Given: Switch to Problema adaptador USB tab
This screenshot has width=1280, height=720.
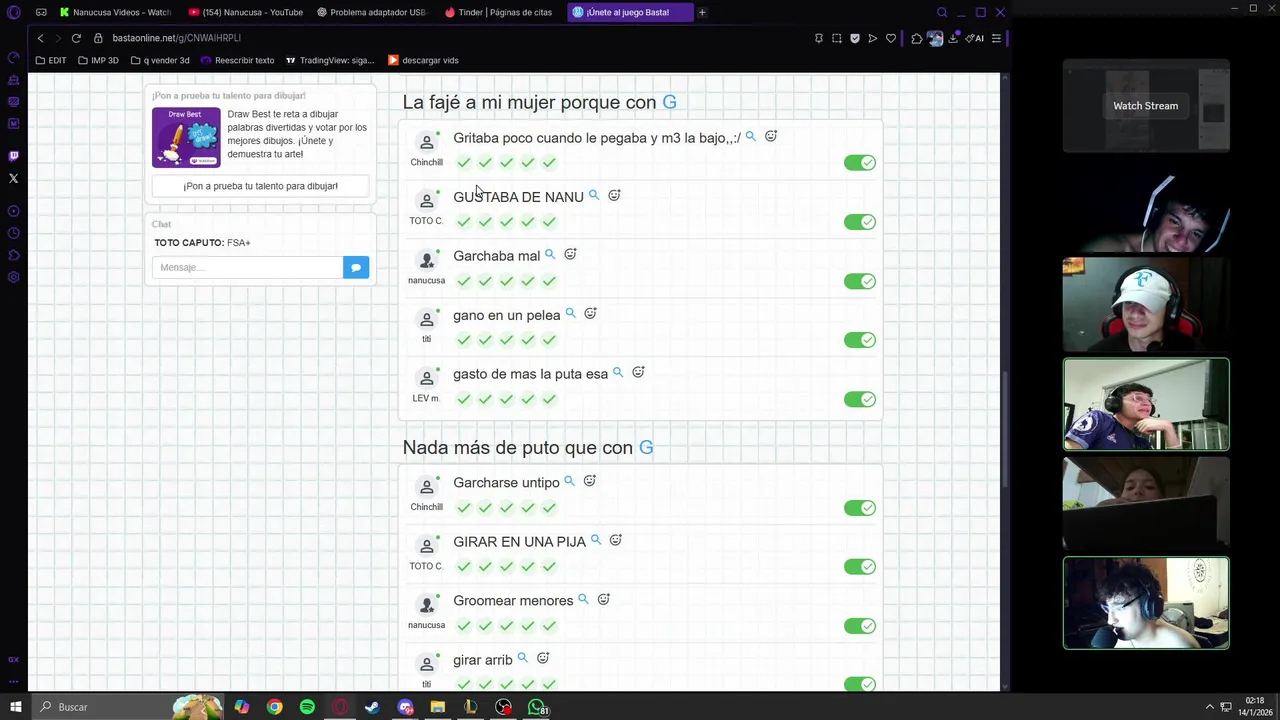Looking at the screenshot, I should coord(372,12).
